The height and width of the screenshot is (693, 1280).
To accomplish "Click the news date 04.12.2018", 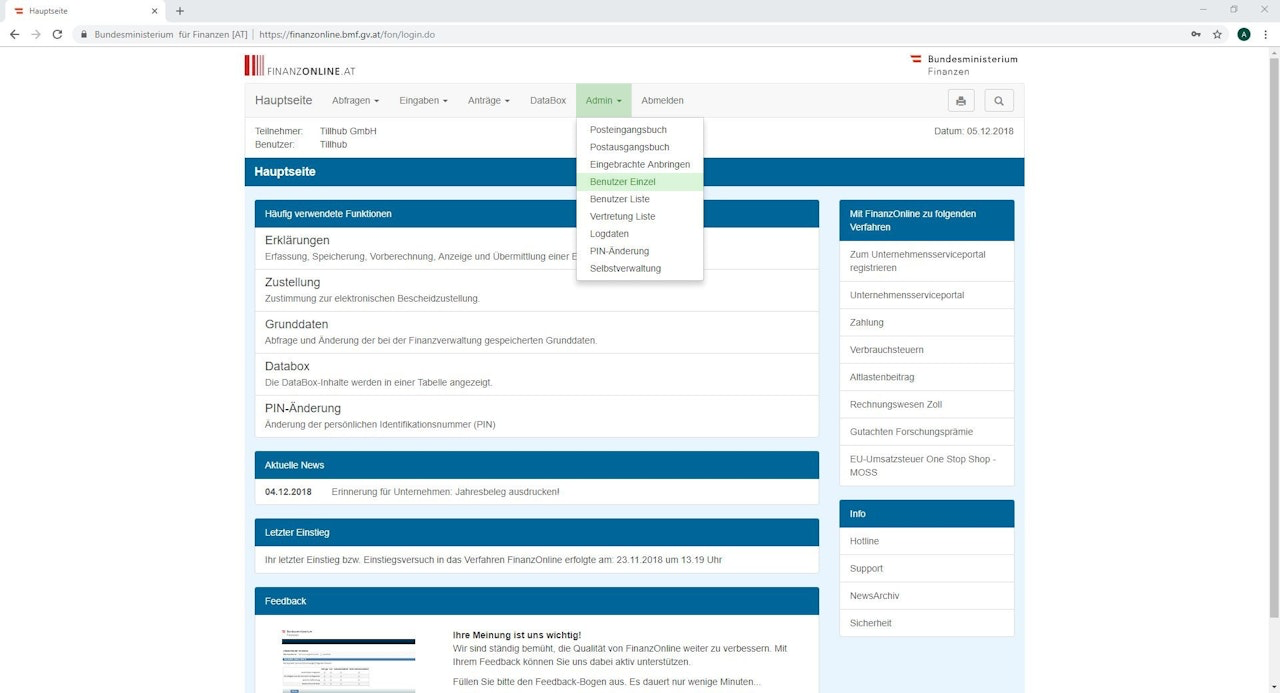I will click(288, 492).
